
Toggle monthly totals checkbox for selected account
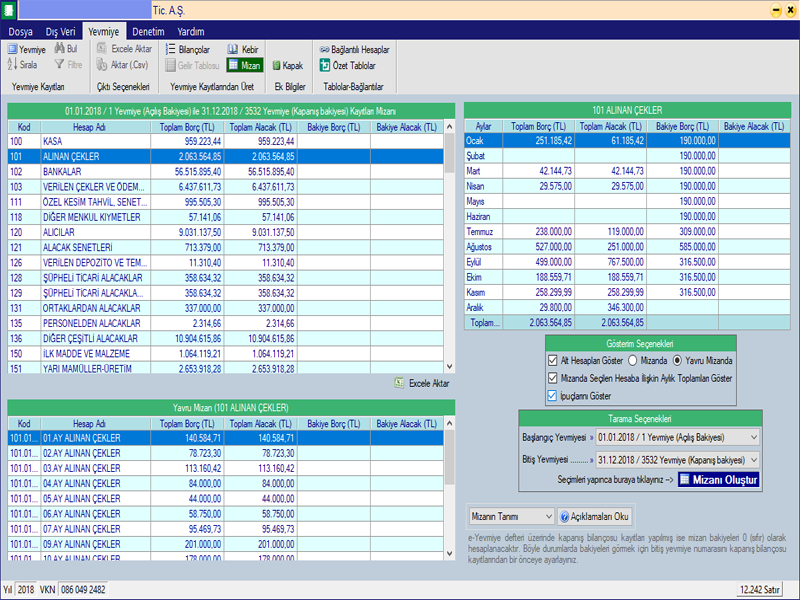(x=552, y=378)
